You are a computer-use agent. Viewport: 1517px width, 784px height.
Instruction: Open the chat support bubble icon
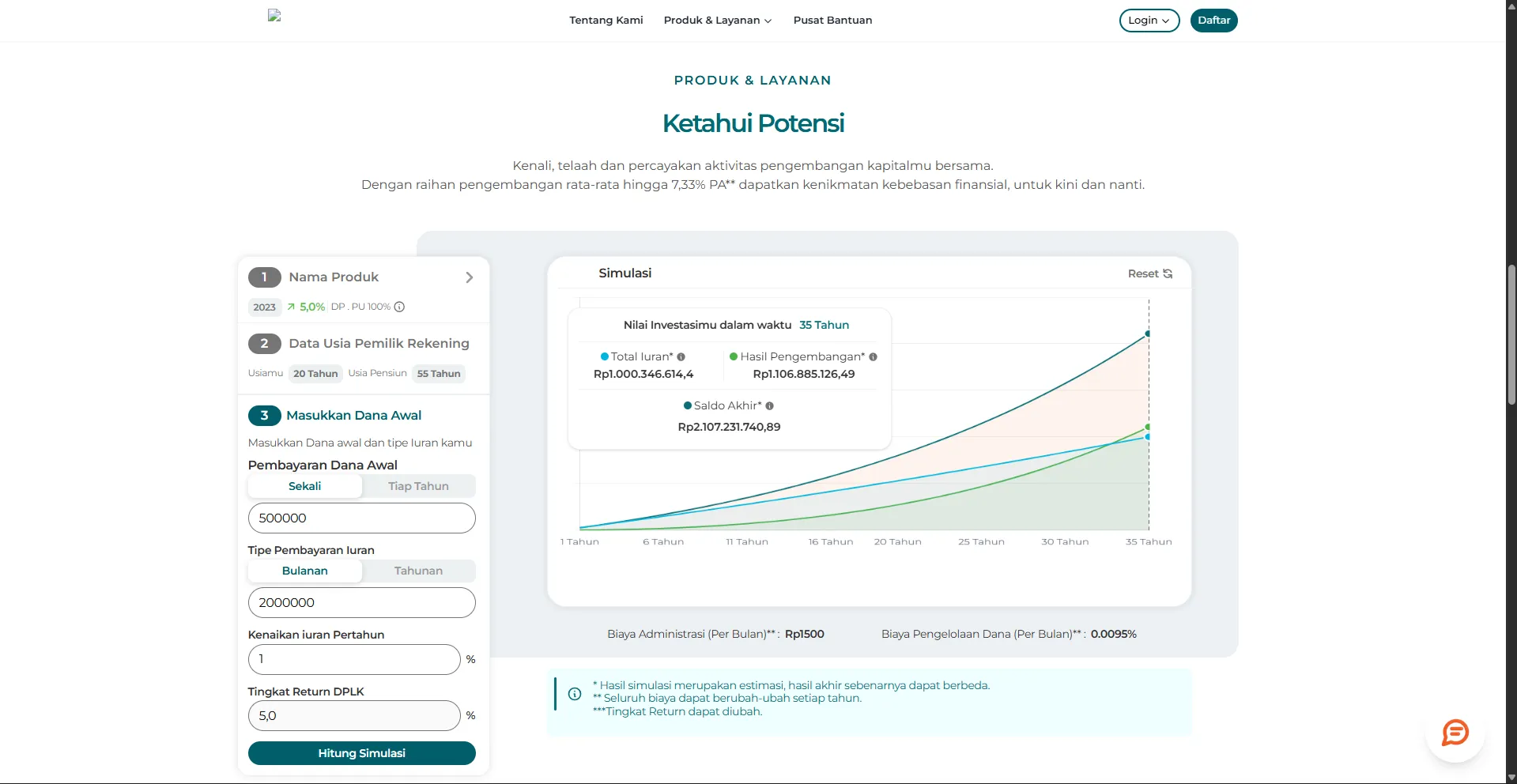1455,733
